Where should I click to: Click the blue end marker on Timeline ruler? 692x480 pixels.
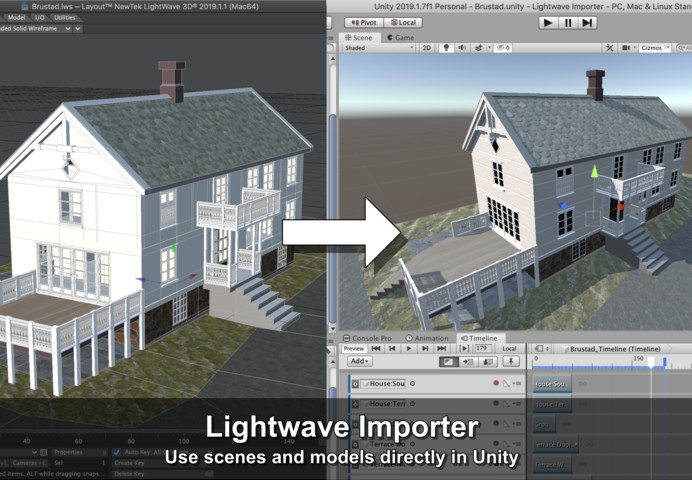pyautogui.click(x=665, y=362)
